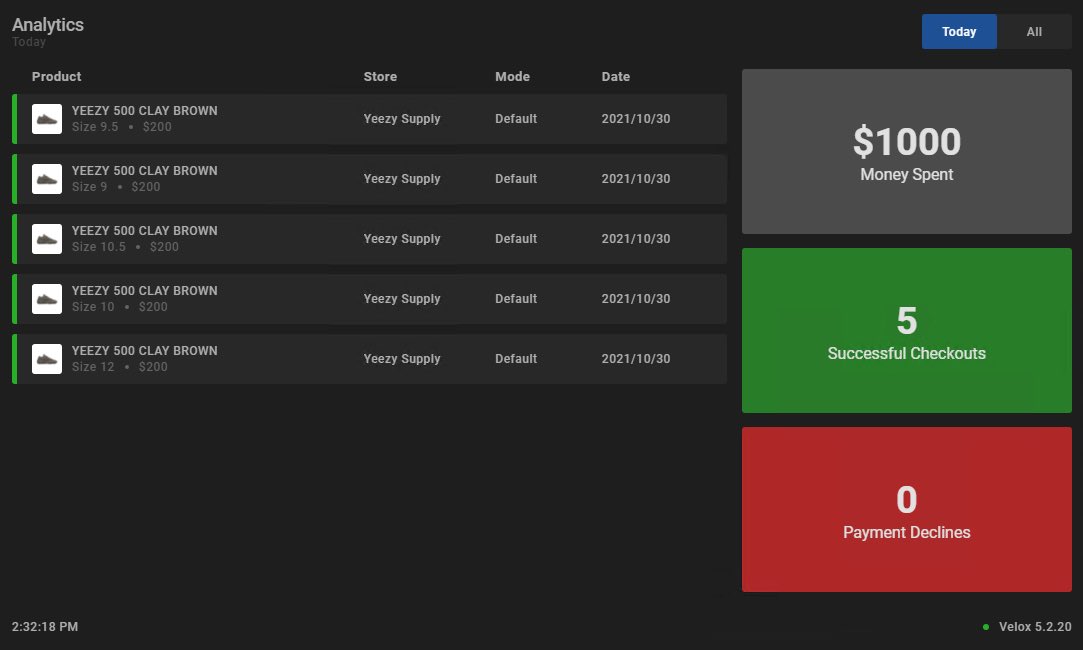The height and width of the screenshot is (650, 1083).
Task: Select YEEZY 500 CLAY BROWN title, Size 10.5
Action: [x=144, y=231]
